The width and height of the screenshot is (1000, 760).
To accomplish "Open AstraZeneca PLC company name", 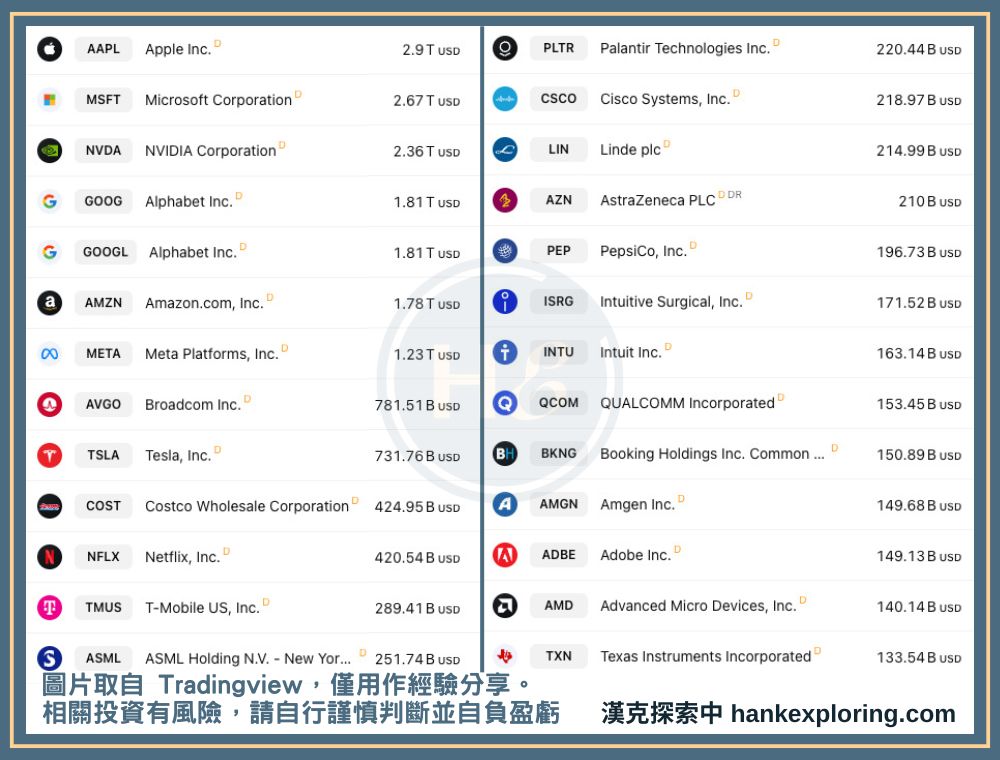I will pyautogui.click(x=658, y=201).
